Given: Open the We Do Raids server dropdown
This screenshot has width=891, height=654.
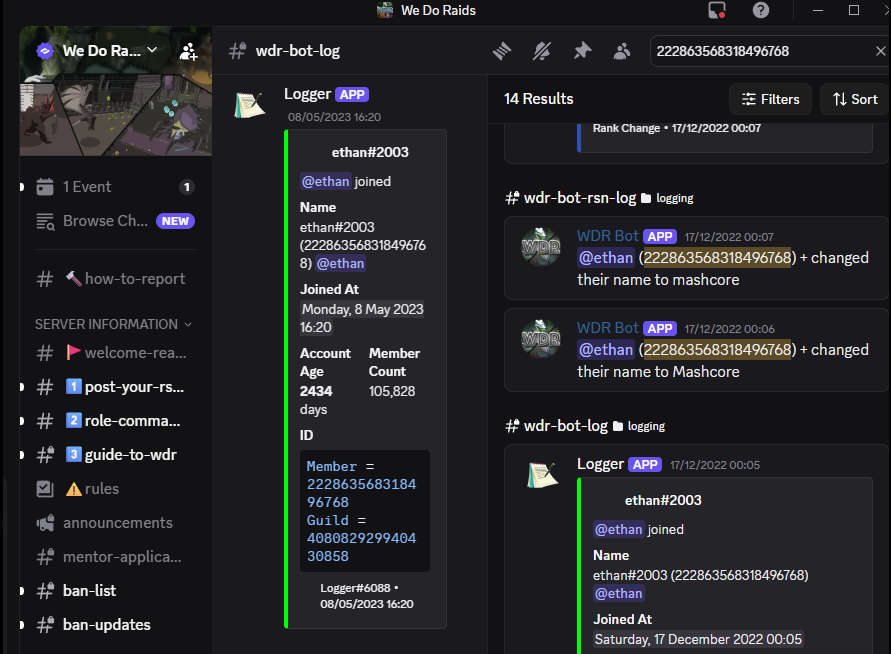Looking at the screenshot, I should coord(98,51).
